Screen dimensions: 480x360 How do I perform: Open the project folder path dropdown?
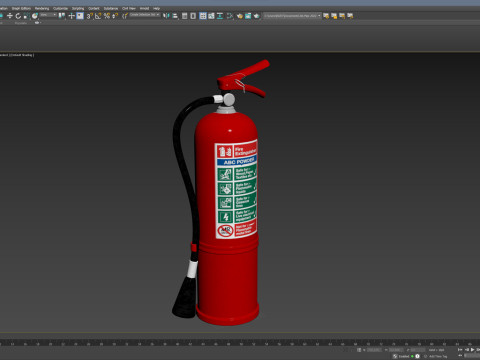click(x=292, y=16)
